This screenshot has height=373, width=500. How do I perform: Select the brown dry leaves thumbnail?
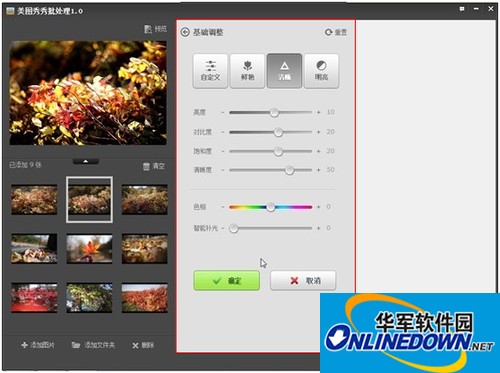point(145,249)
